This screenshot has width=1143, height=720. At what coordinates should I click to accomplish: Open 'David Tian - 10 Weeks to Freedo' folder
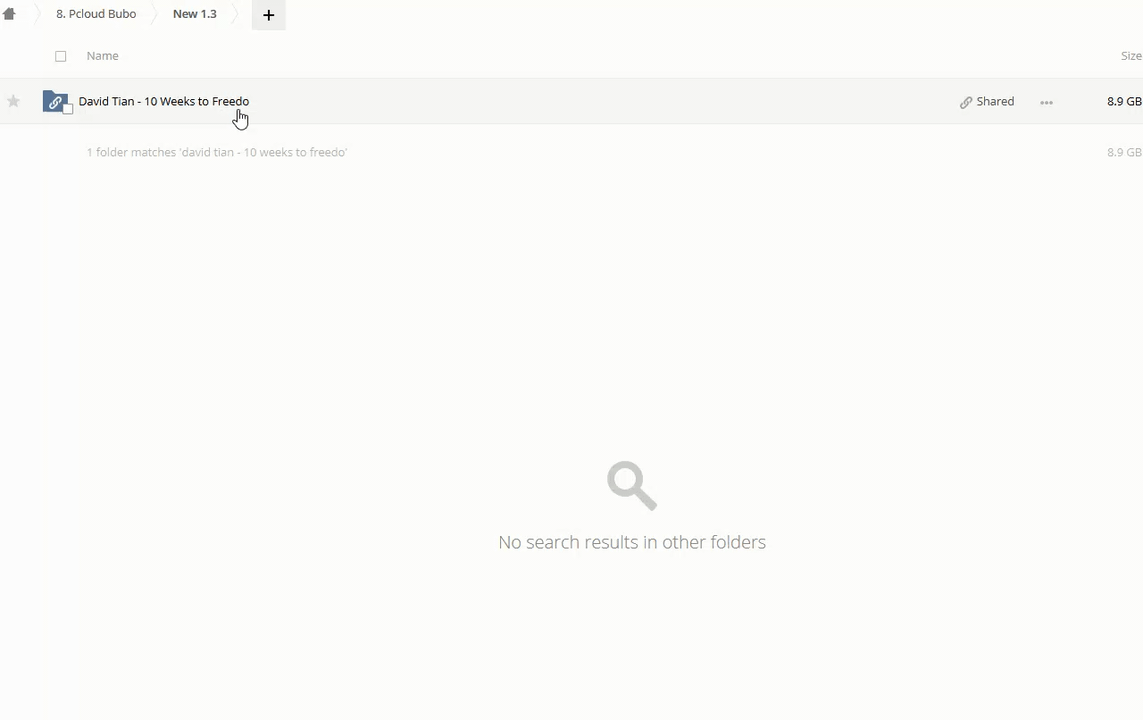pos(164,101)
